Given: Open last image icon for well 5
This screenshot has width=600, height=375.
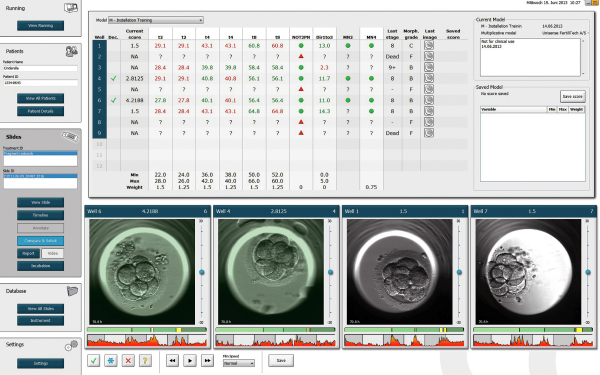Looking at the screenshot, I should tap(429, 89).
